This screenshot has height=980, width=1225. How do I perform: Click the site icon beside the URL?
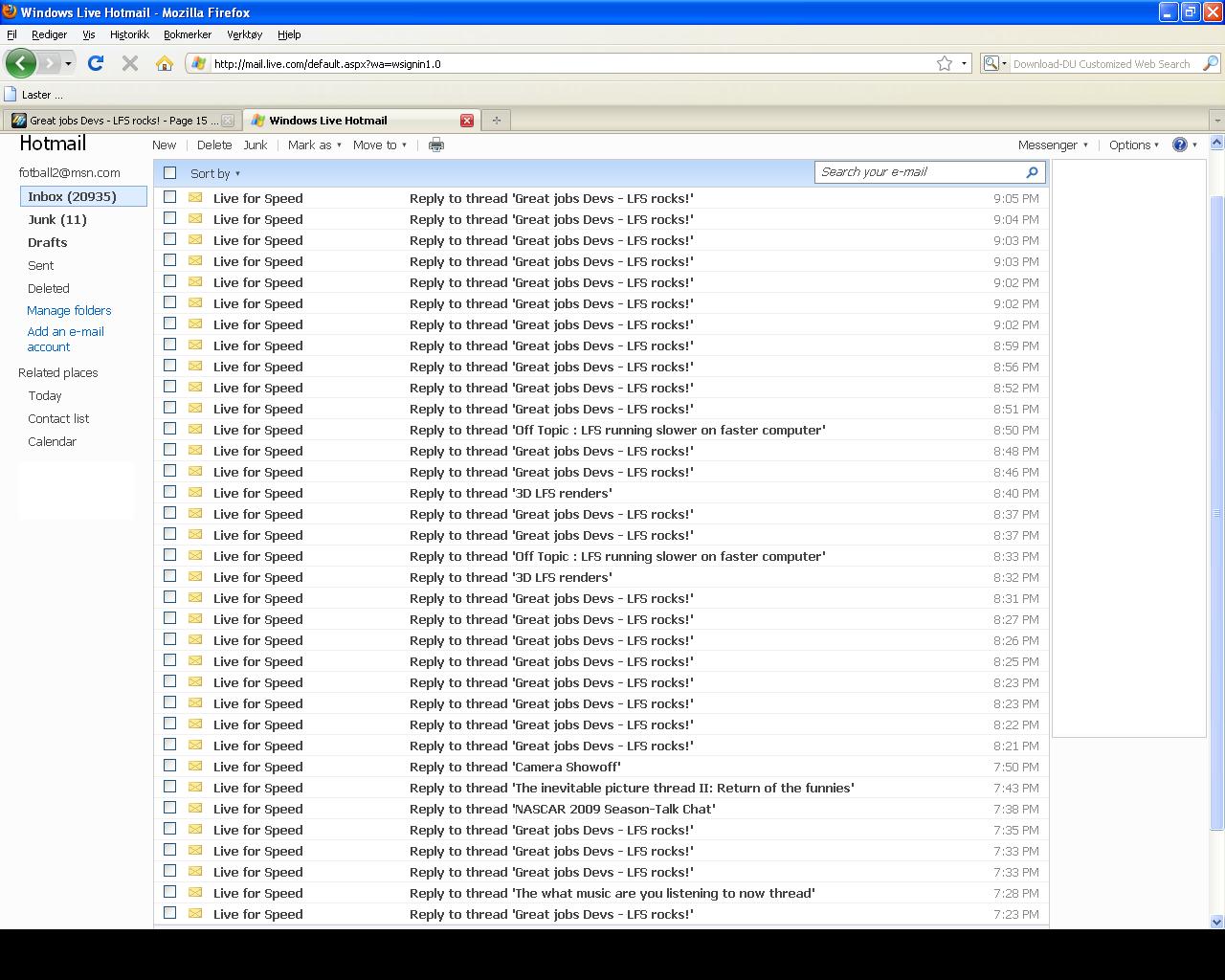198,63
